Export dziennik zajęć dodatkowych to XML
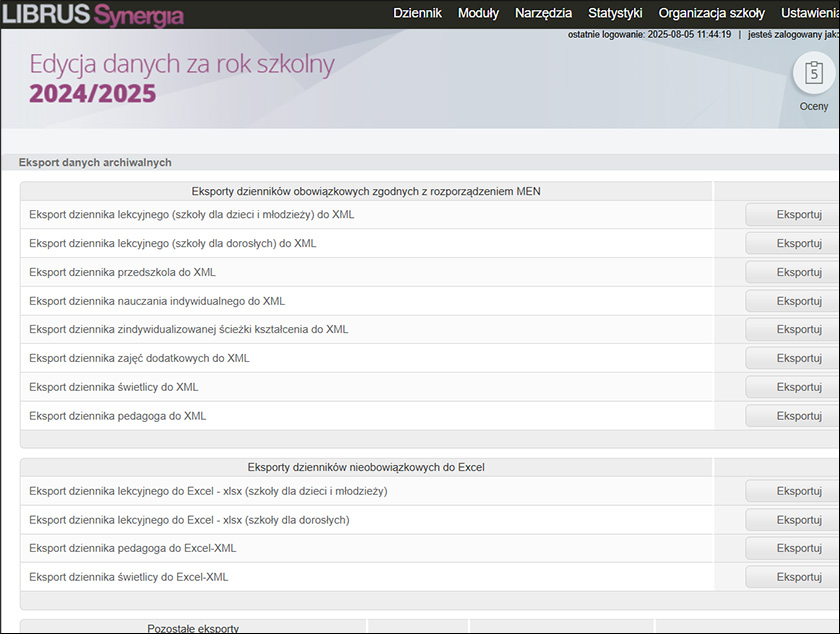840x634 pixels. tap(792, 359)
